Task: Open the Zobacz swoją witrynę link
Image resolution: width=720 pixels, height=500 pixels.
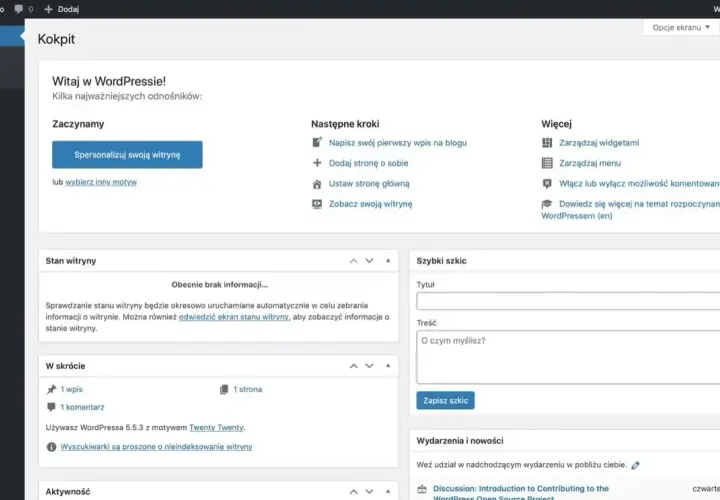Action: pos(371,204)
